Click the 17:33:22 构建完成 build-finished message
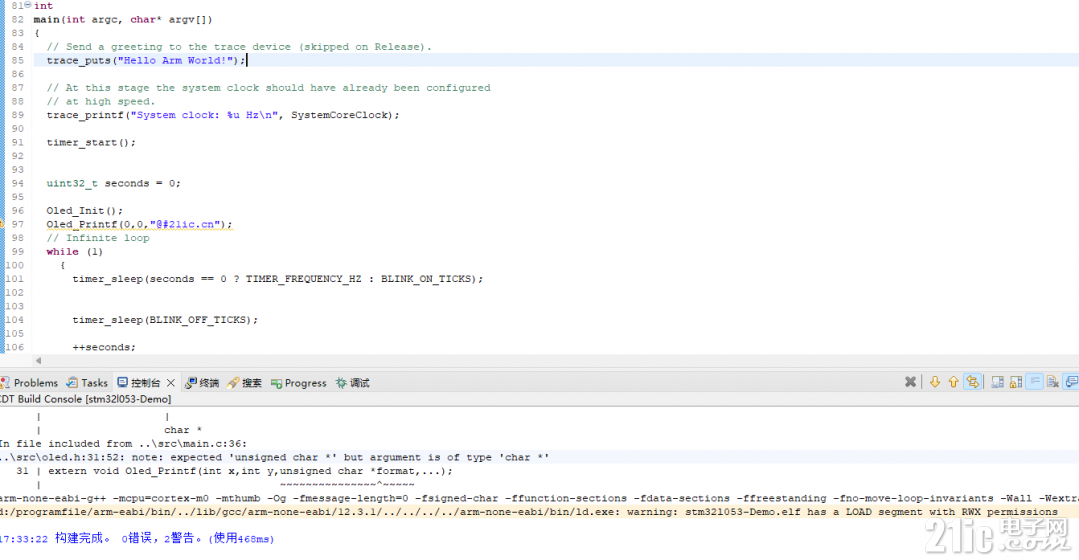 coord(137,539)
